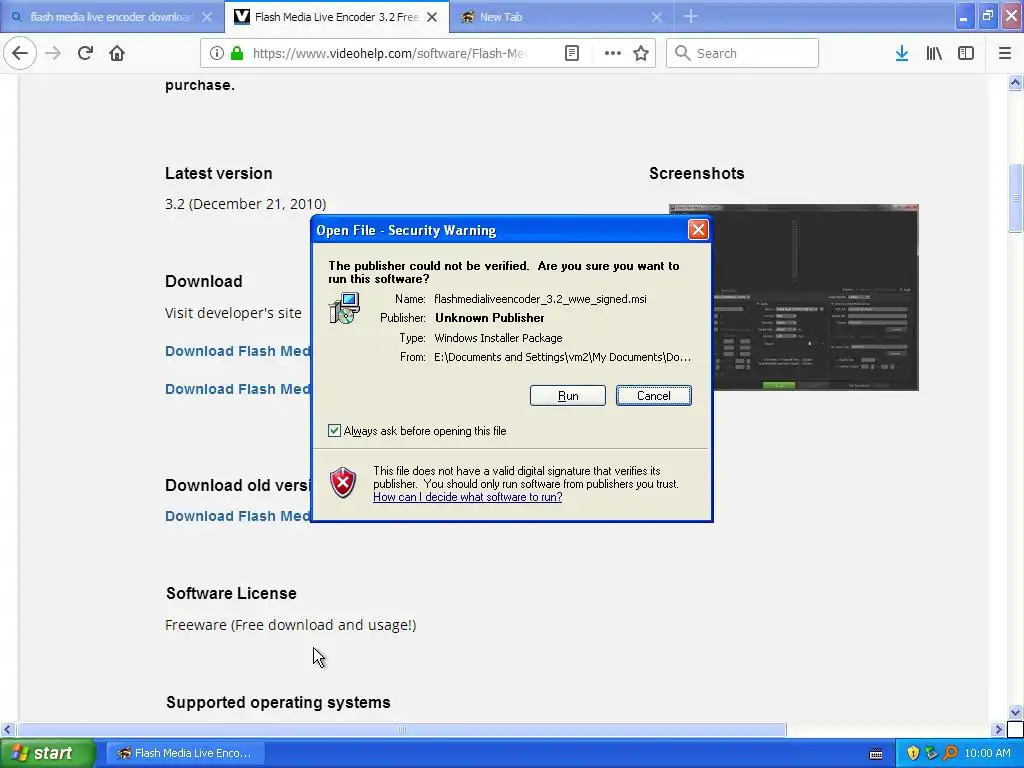Open 'How can I decide what software to run?' link
This screenshot has height=768, width=1024.
click(468, 497)
